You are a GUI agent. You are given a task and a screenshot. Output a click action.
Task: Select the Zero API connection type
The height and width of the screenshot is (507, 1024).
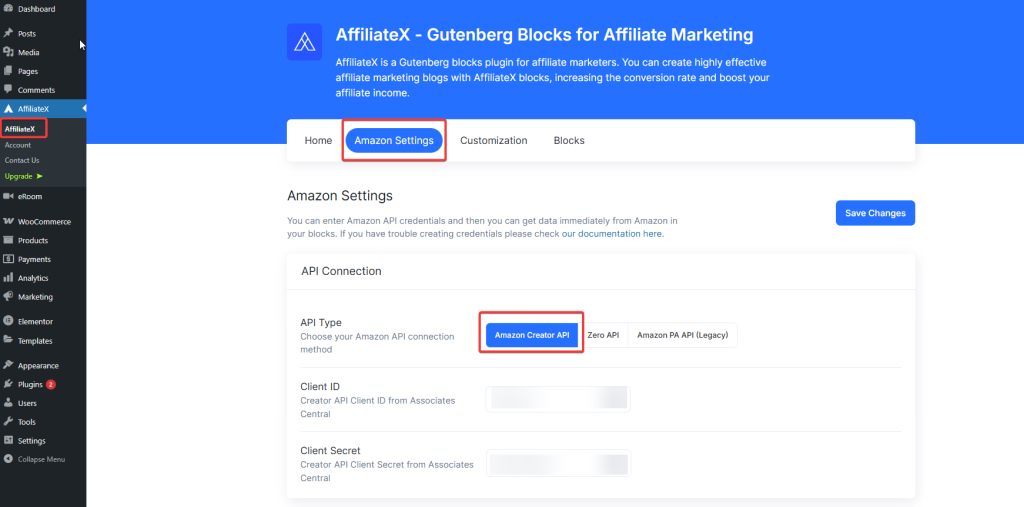603,335
